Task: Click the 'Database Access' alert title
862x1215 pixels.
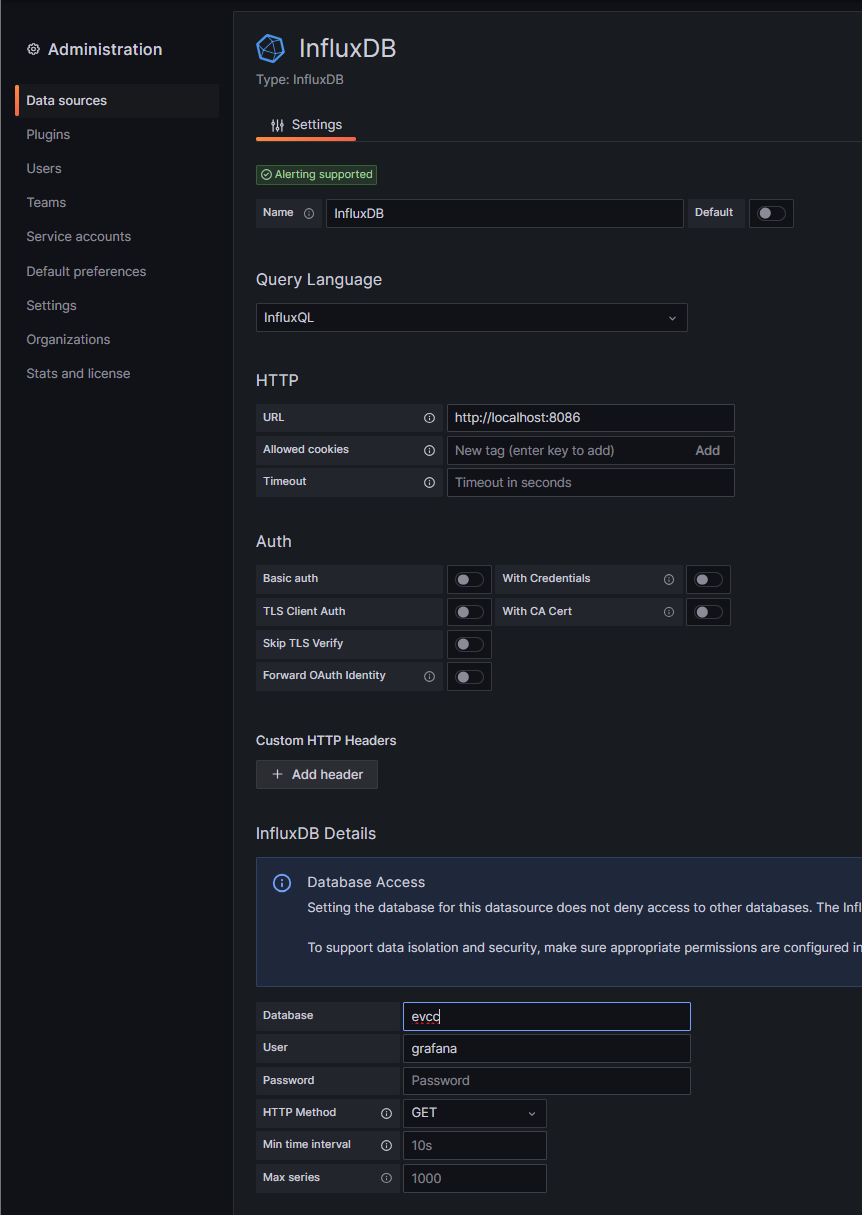Action: pyautogui.click(x=366, y=882)
